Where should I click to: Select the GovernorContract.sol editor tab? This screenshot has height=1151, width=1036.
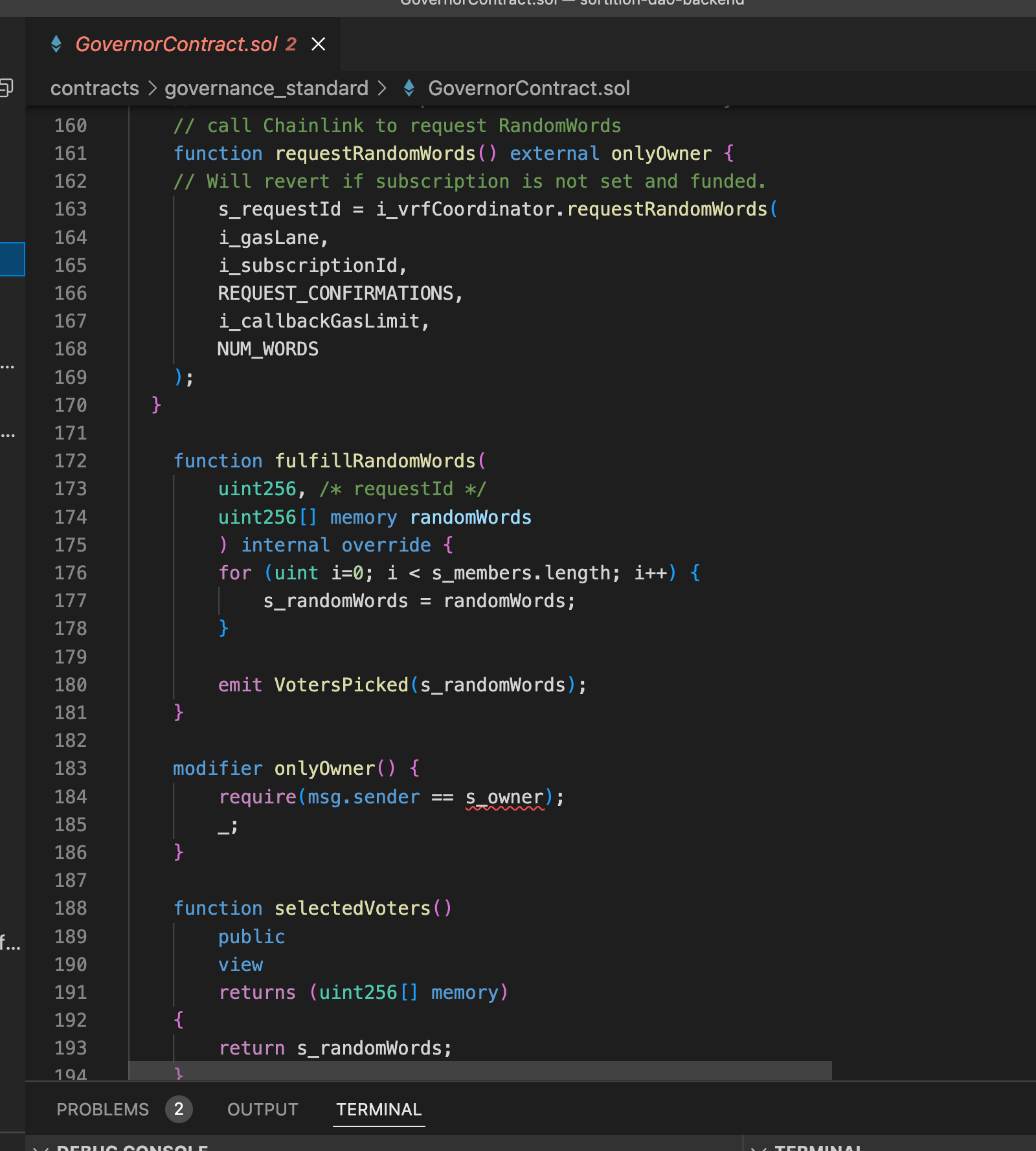183,44
